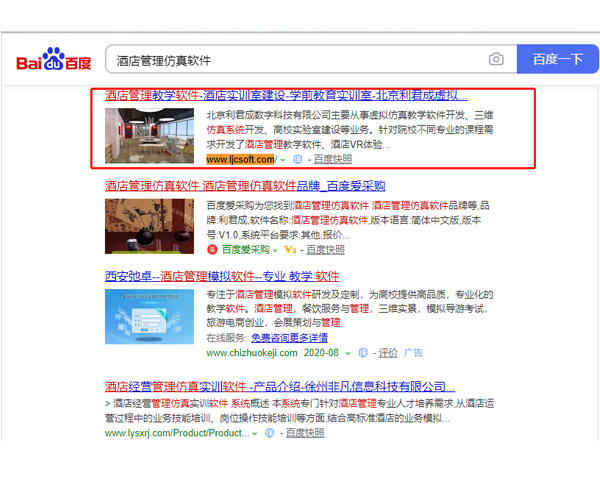
Task: Click shield icon beside lysxrj result
Action: coord(269,433)
